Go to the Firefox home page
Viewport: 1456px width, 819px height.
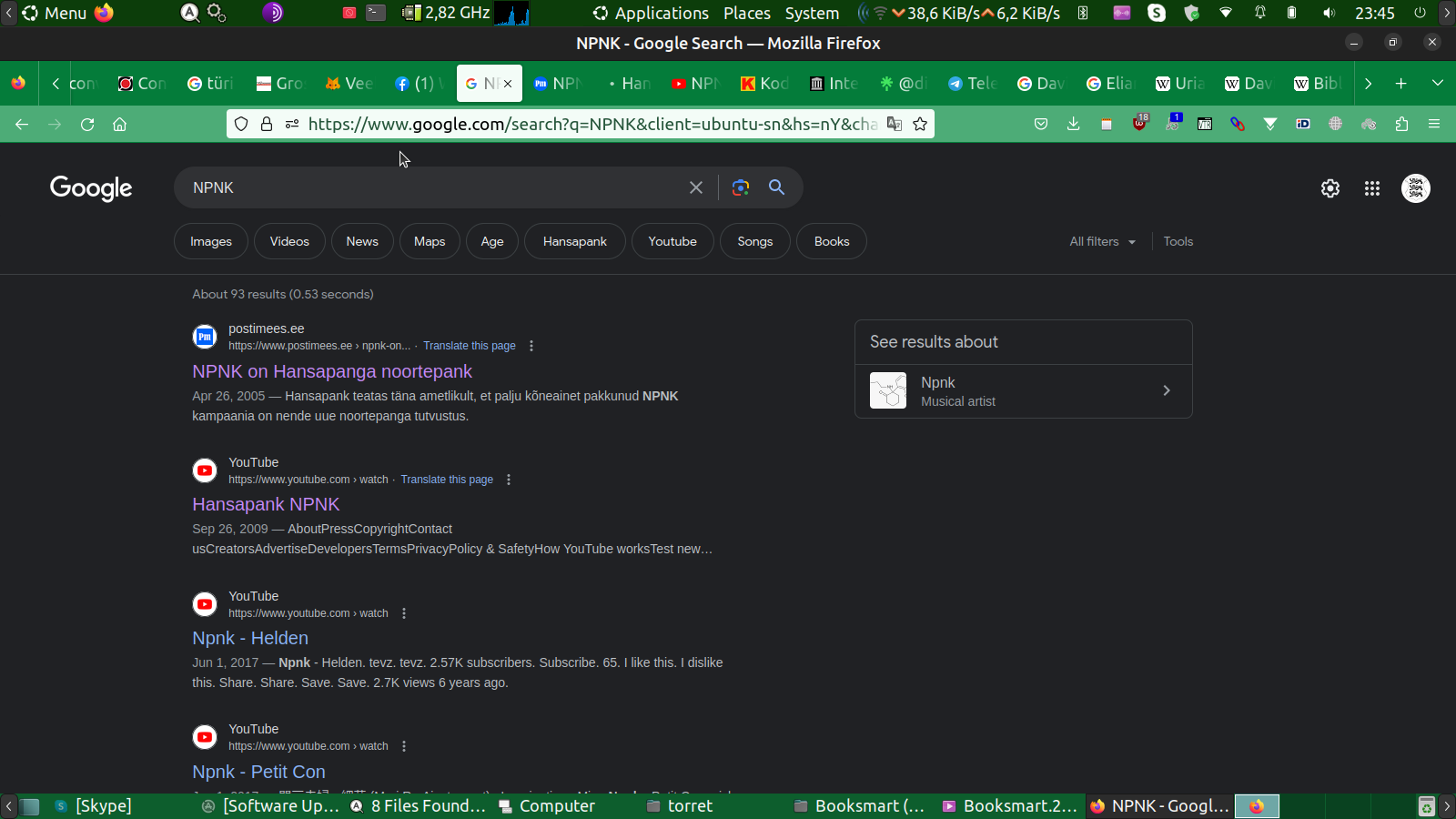coord(119,125)
